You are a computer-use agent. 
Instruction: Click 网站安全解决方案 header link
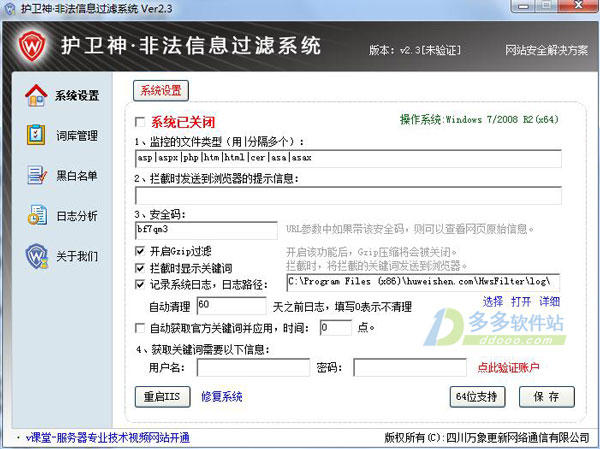(x=546, y=50)
